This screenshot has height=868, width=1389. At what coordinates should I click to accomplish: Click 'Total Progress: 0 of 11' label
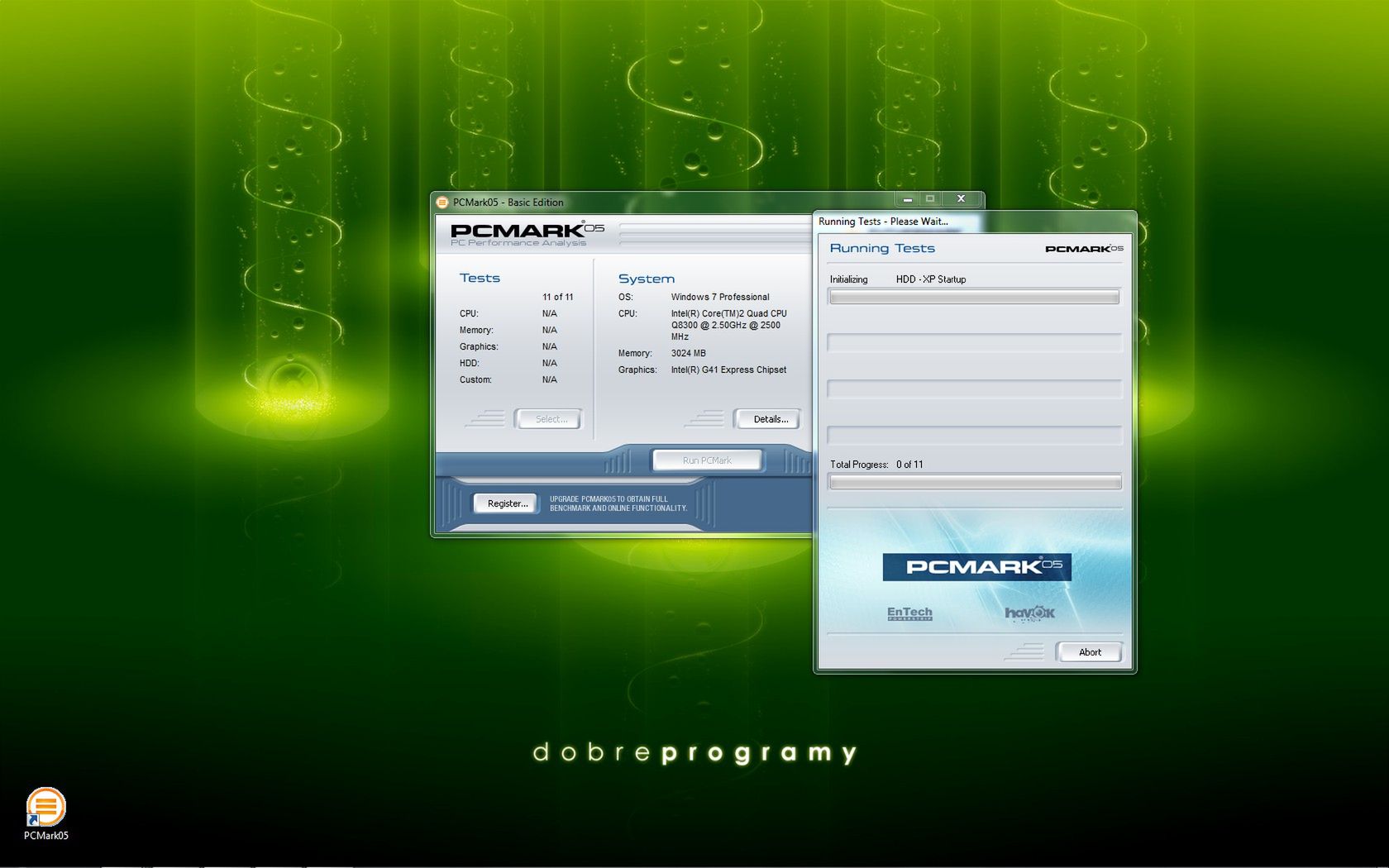pos(876,465)
